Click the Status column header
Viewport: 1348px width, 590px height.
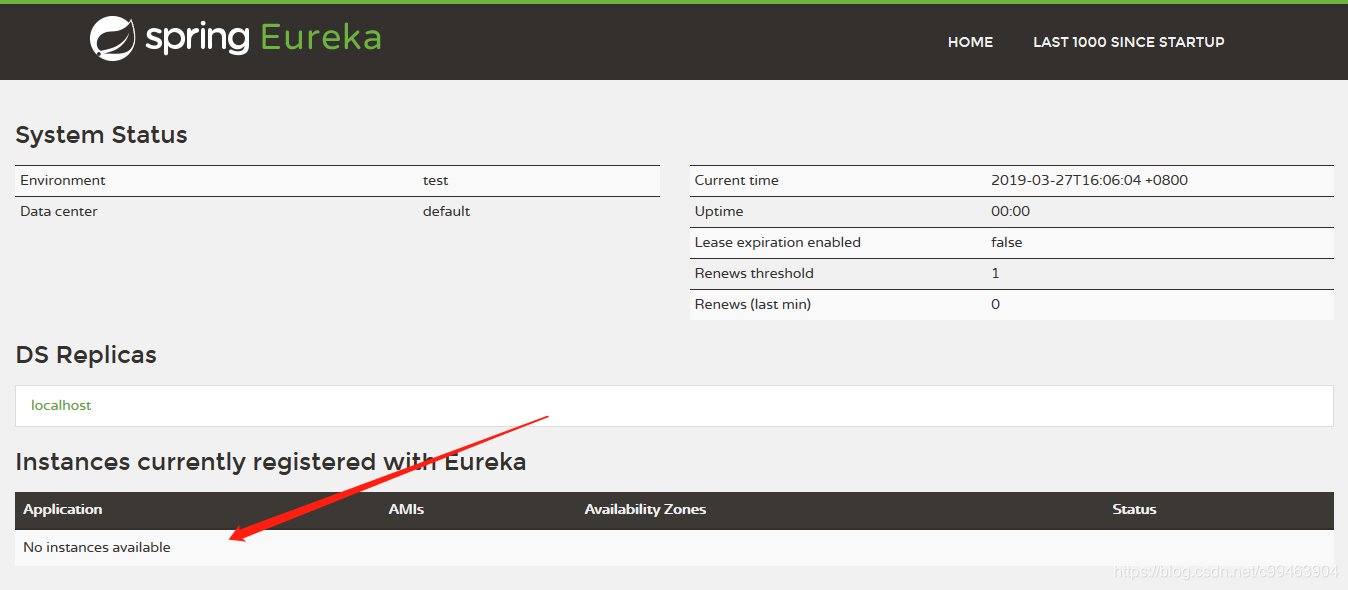point(1134,509)
